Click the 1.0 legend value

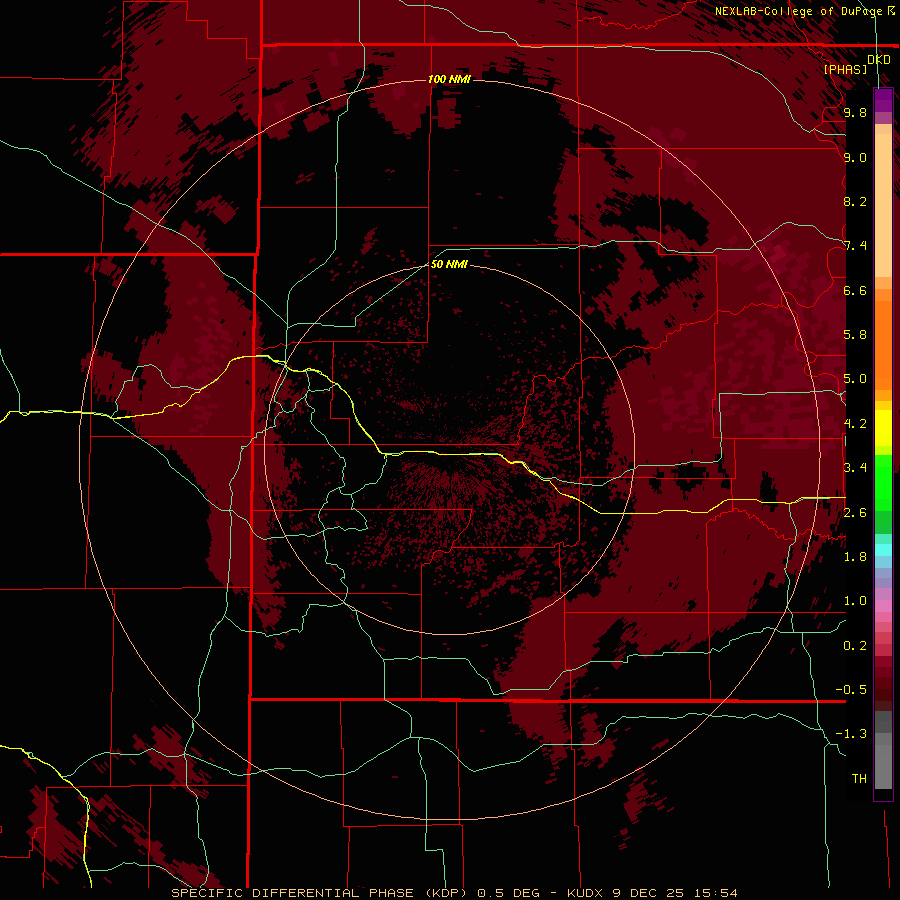pyautogui.click(x=855, y=601)
